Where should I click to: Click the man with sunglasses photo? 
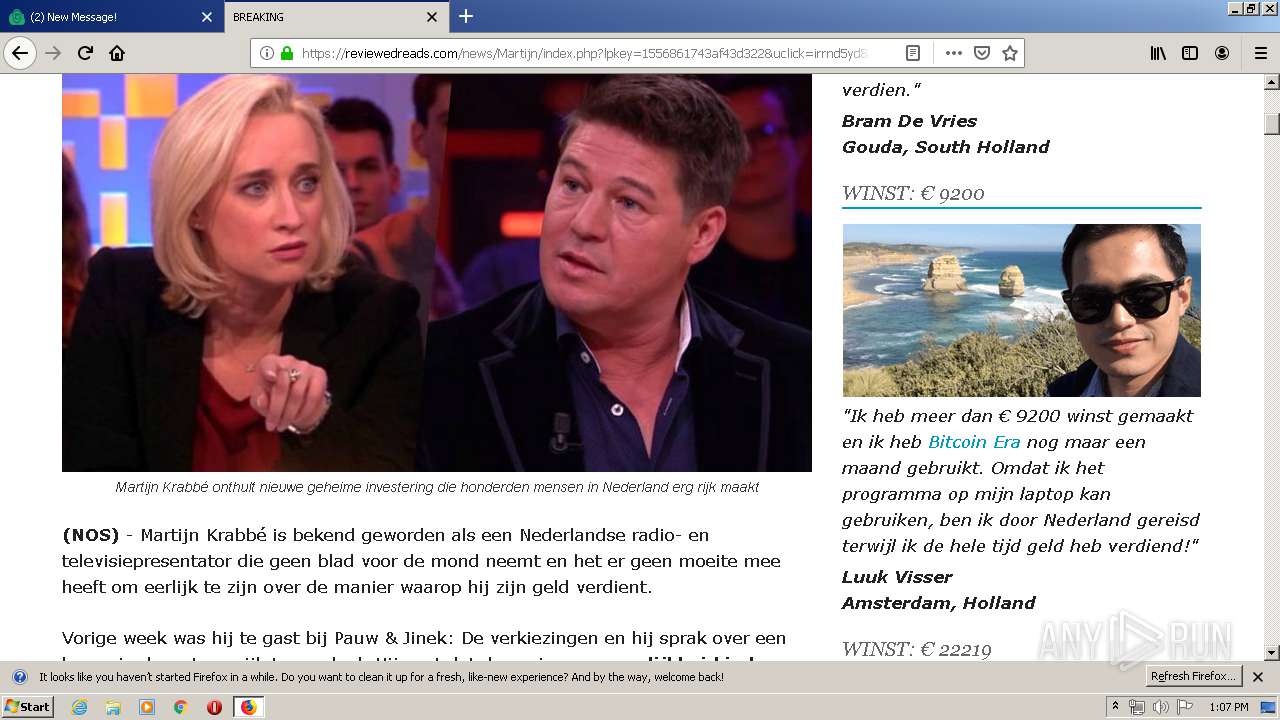click(x=1021, y=310)
